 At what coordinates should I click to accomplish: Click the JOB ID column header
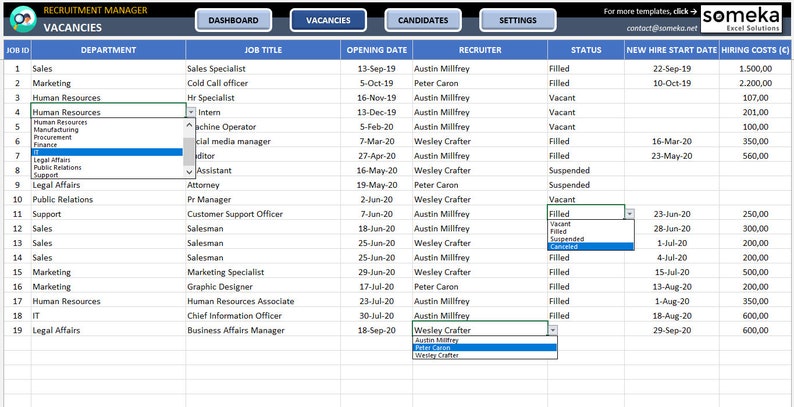tap(18, 50)
